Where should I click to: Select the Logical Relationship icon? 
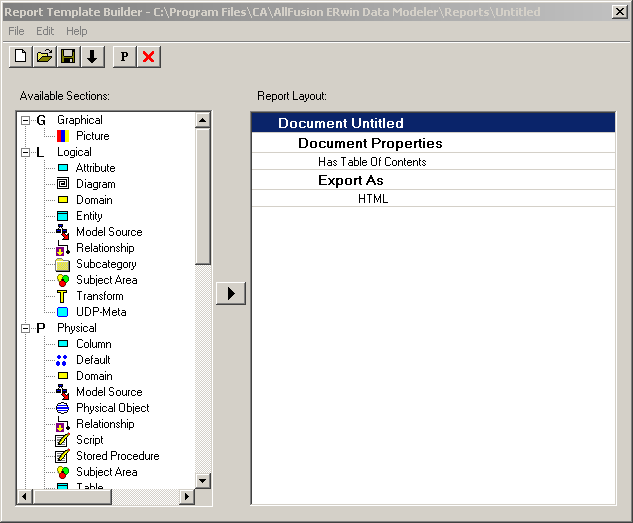tap(63, 248)
